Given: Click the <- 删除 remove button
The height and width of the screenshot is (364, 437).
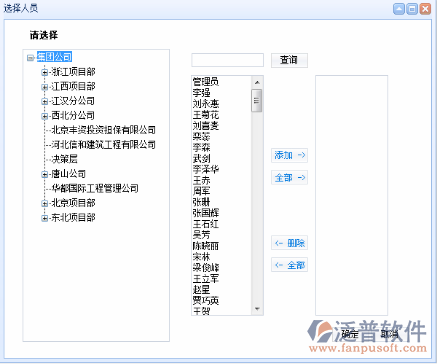Looking at the screenshot, I should (x=289, y=243).
